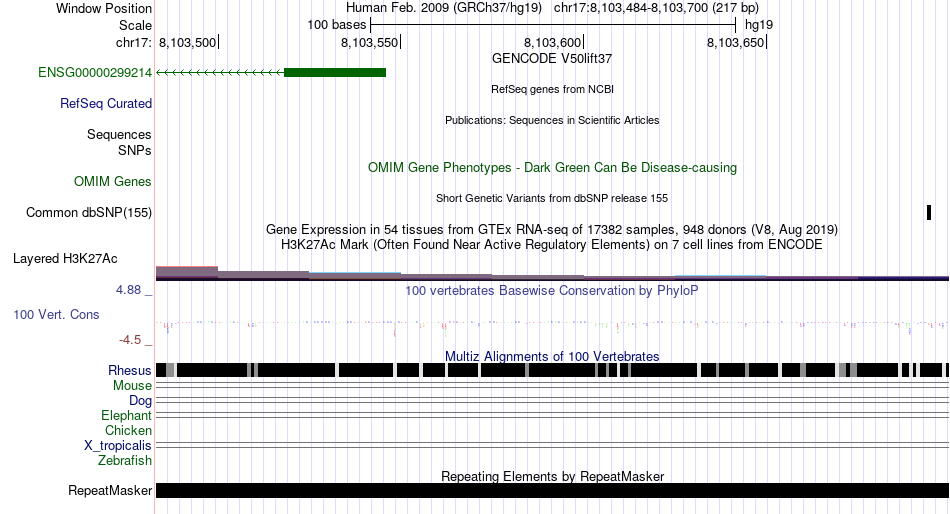Image resolution: width=950 pixels, height=514 pixels.
Task: Click Publications: Sequences in Scientific Articles title
Action: click(x=552, y=120)
